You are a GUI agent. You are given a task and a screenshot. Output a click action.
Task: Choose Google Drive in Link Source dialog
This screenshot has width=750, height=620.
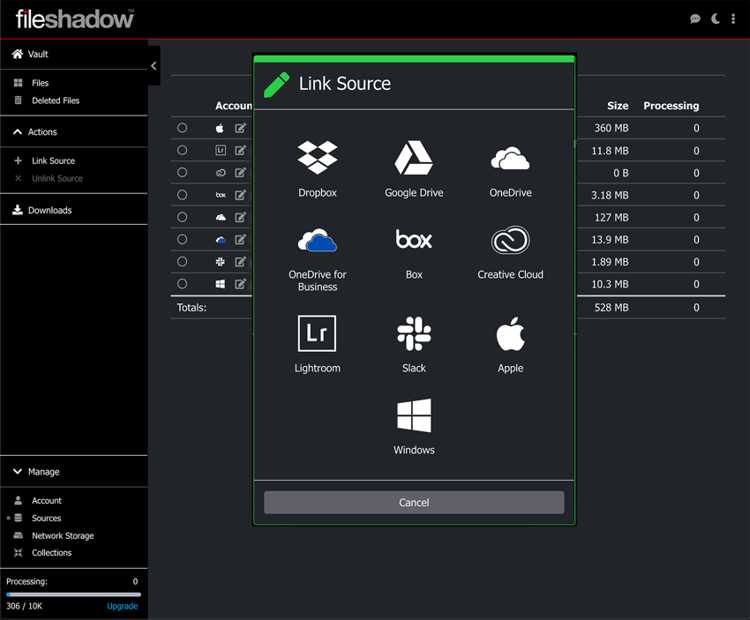(x=414, y=169)
